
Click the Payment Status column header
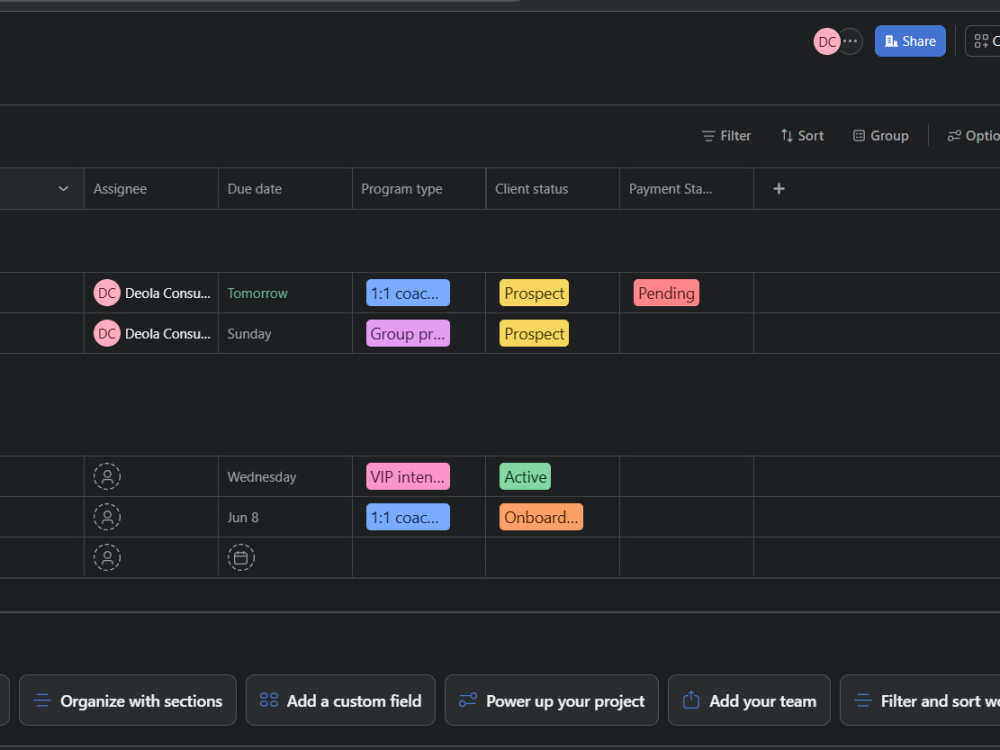click(x=686, y=189)
